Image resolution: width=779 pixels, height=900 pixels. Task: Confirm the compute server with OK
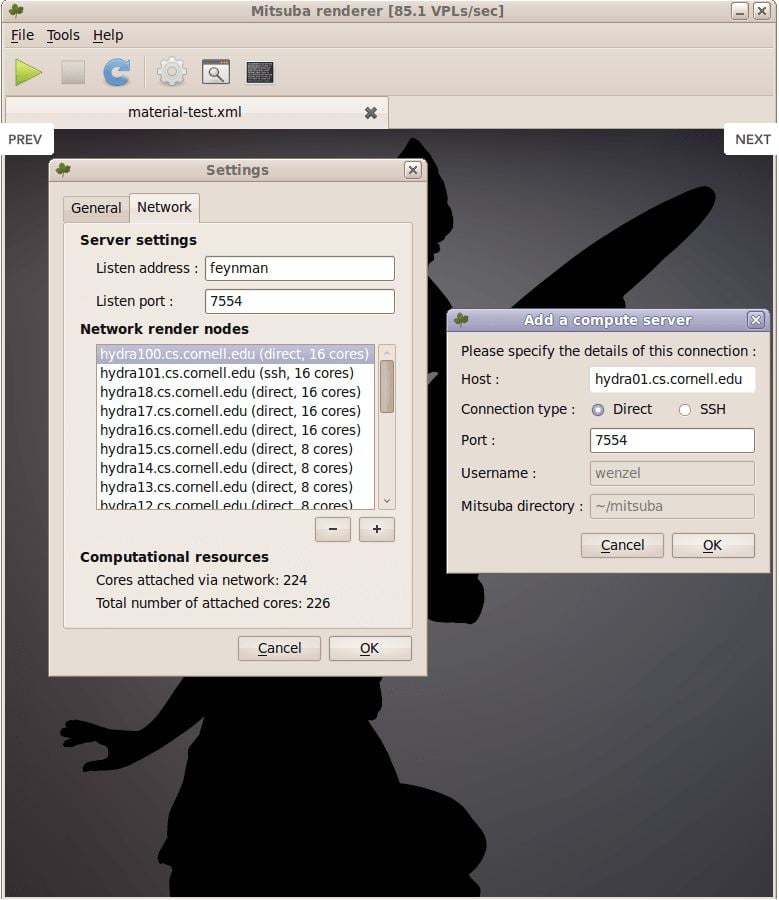pyautogui.click(x=713, y=545)
